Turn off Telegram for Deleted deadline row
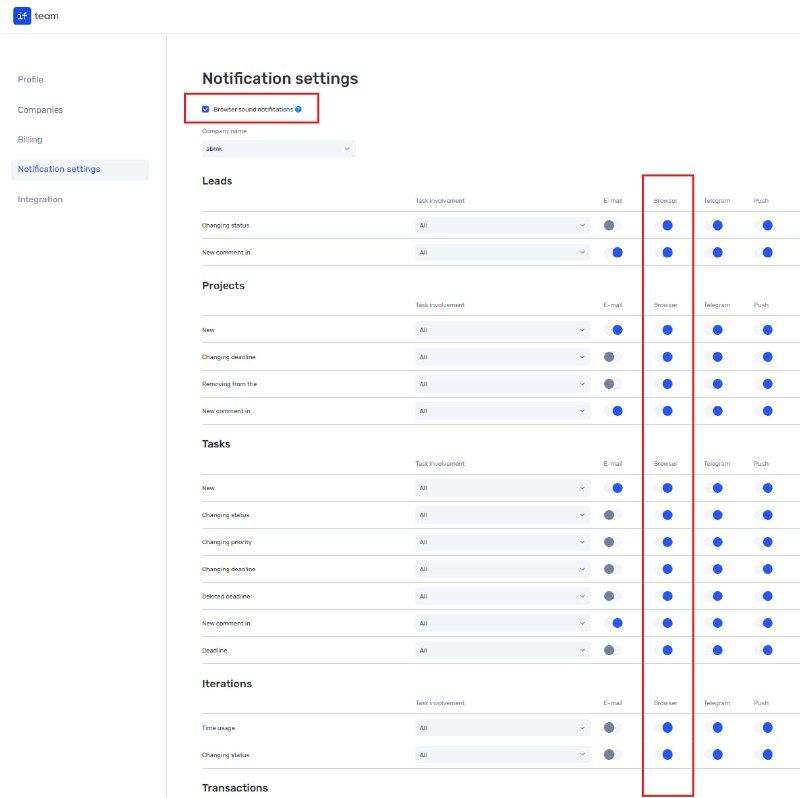This screenshot has height=798, width=800. [714, 596]
